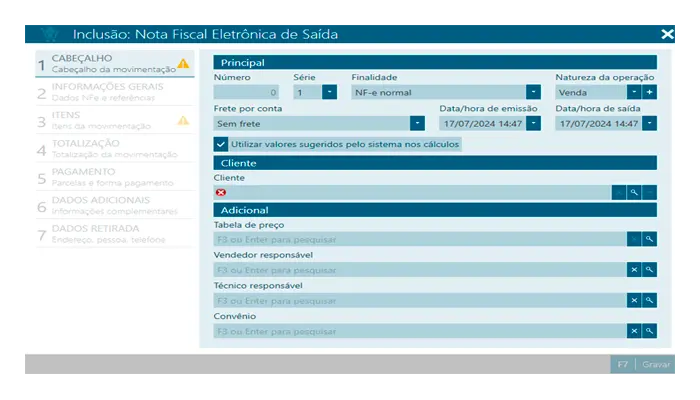Close the Nota Fiscal Eletrônica window
This screenshot has width=700, height=400.
[667, 34]
